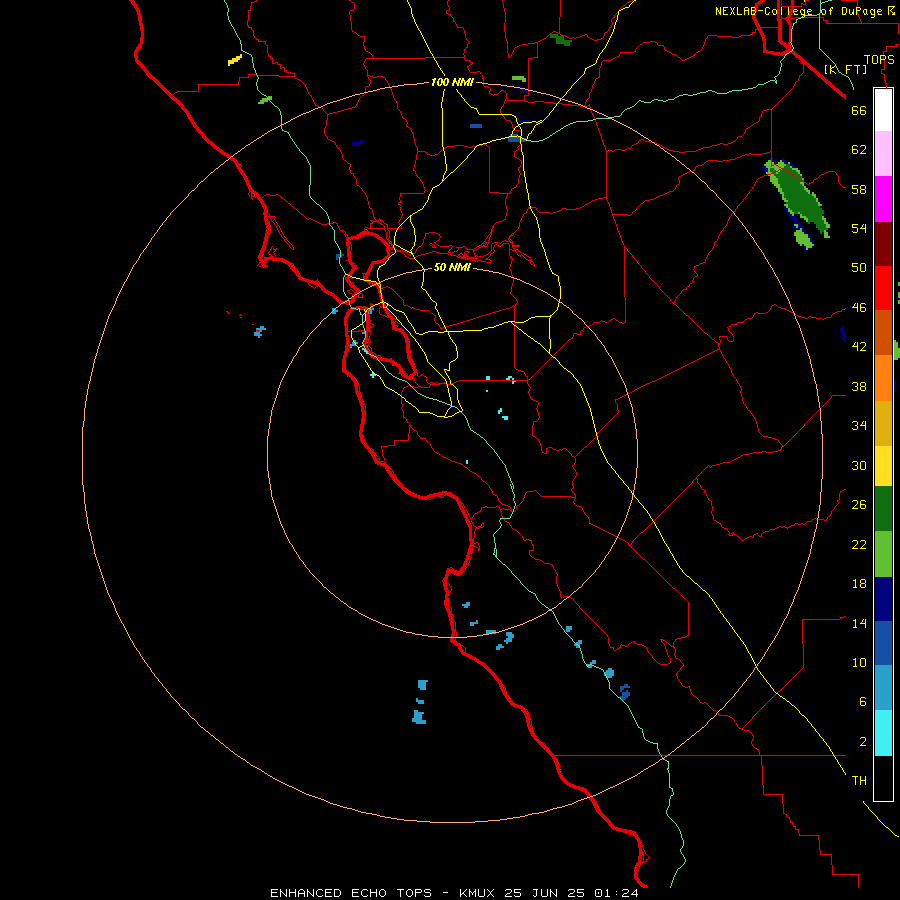Click the dark red maroon legend swatch
Viewport: 900px width, 900px height.
pos(883,245)
